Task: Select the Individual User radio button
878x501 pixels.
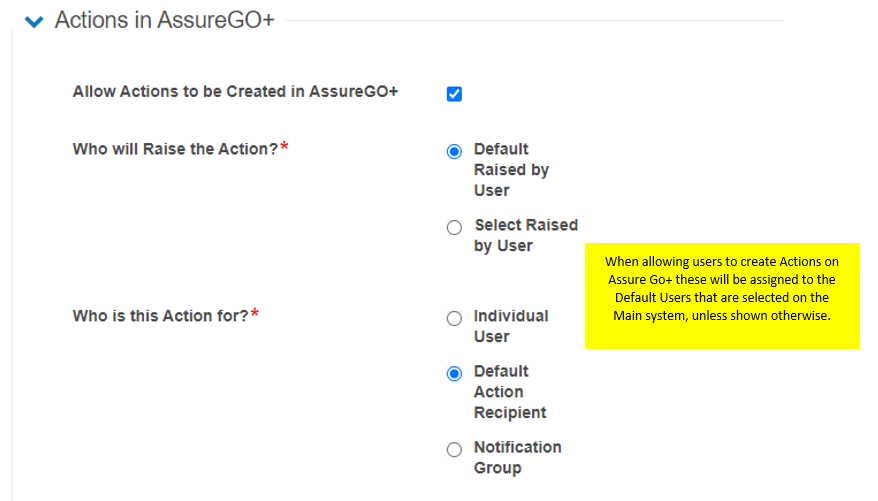Action: 454,318
